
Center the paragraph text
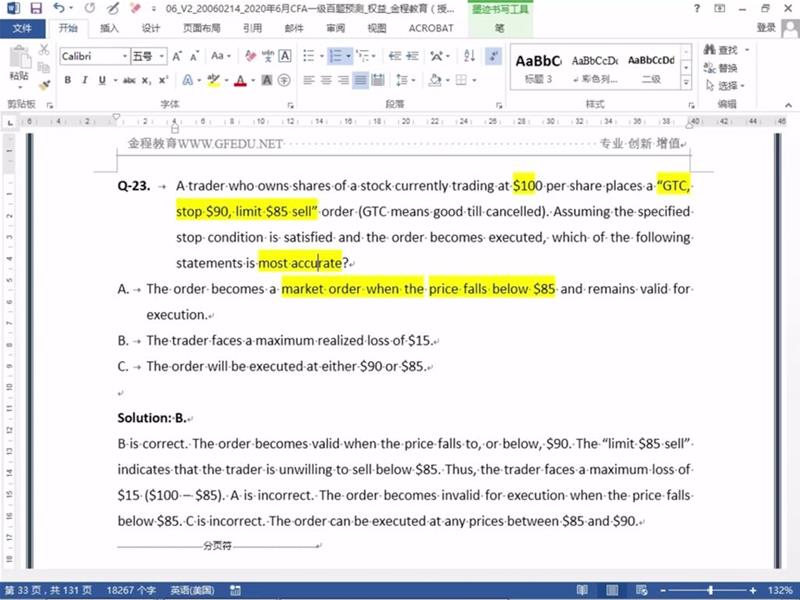point(326,80)
